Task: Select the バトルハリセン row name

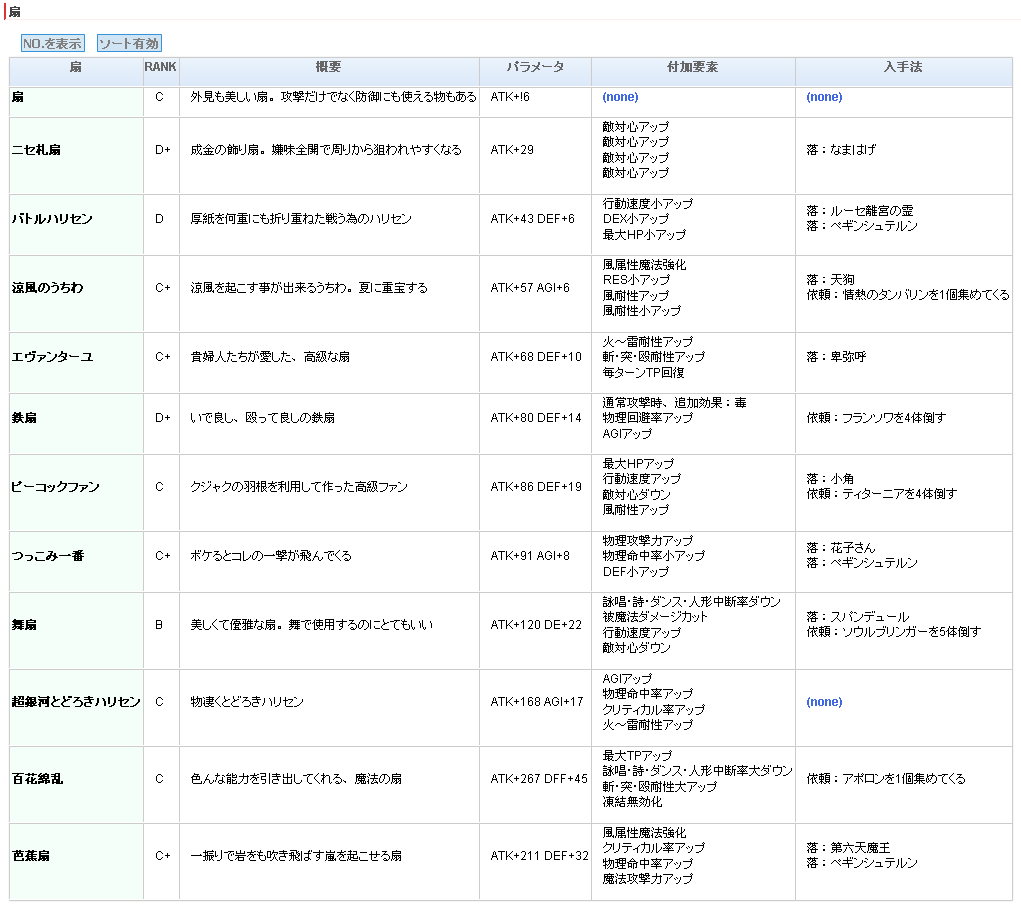Action: [x=52, y=219]
